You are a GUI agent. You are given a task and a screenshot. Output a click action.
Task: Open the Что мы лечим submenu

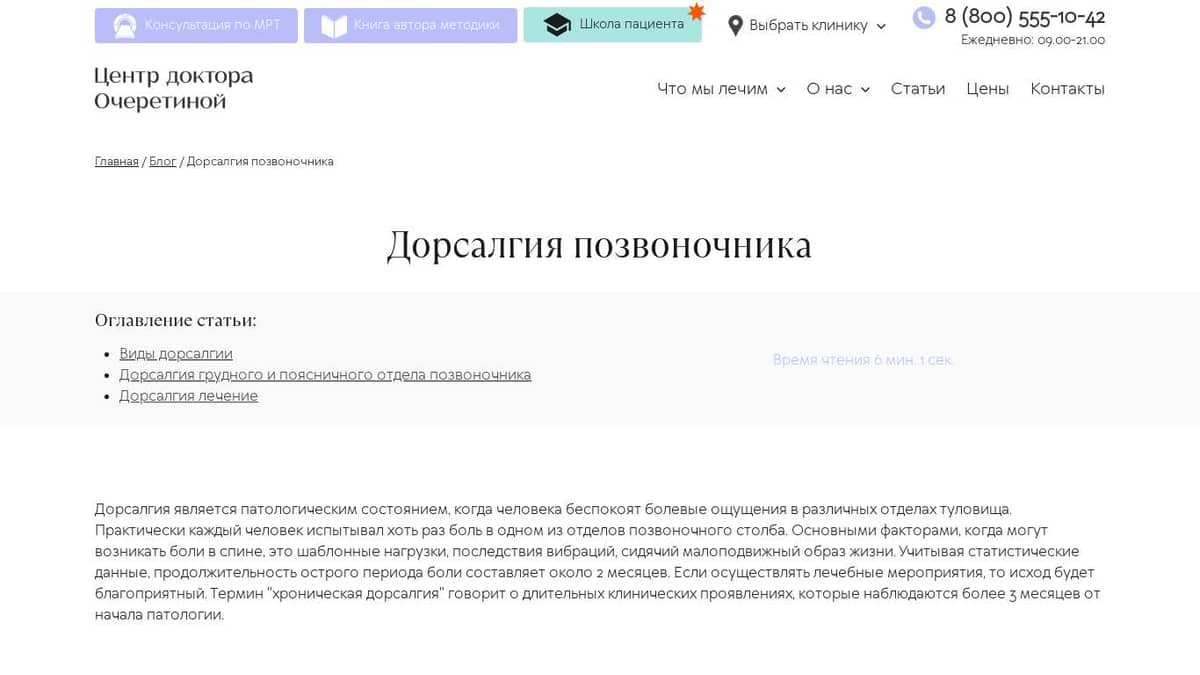pyautogui.click(x=721, y=89)
